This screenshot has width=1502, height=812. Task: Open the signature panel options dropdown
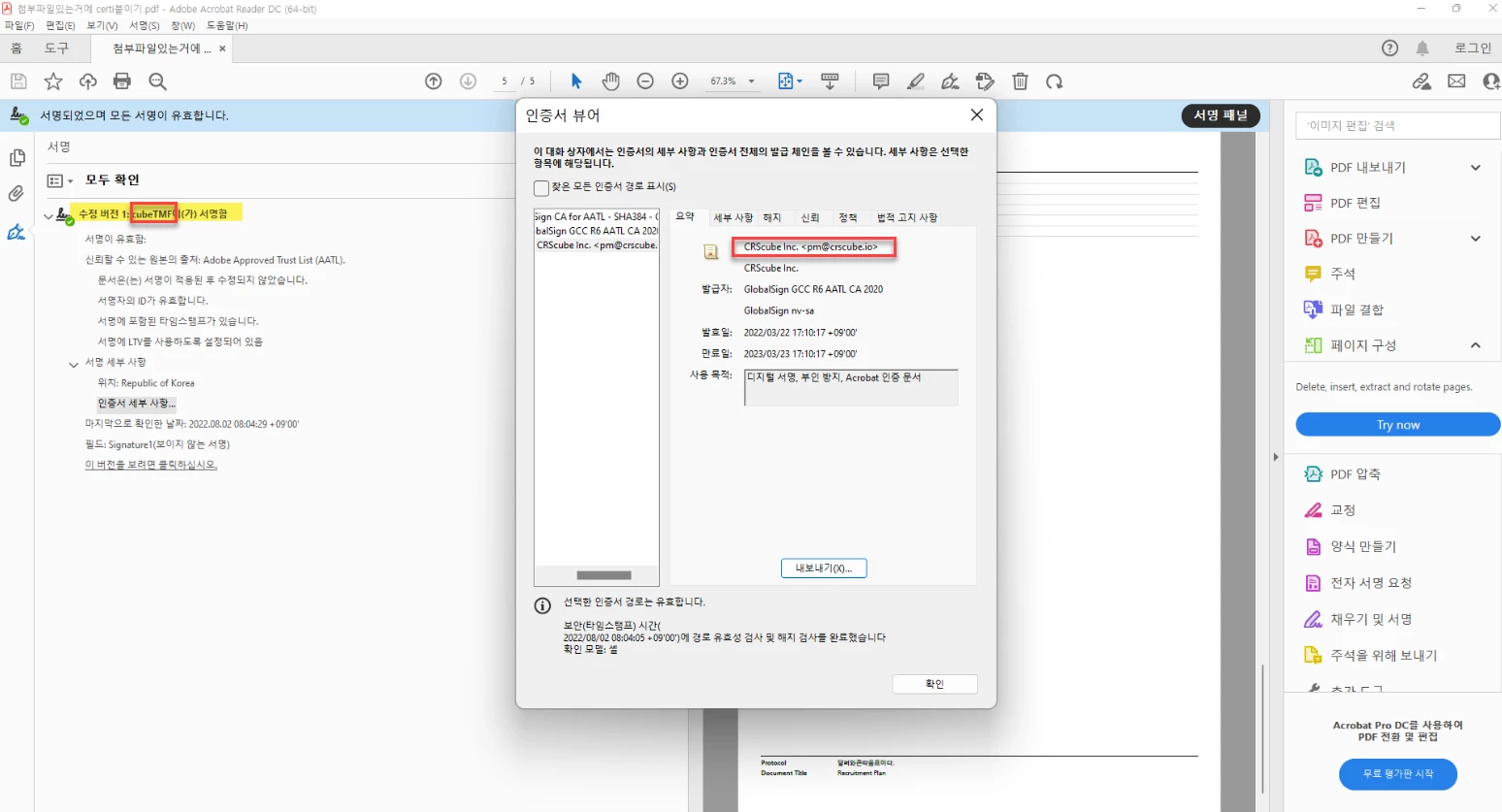click(60, 180)
